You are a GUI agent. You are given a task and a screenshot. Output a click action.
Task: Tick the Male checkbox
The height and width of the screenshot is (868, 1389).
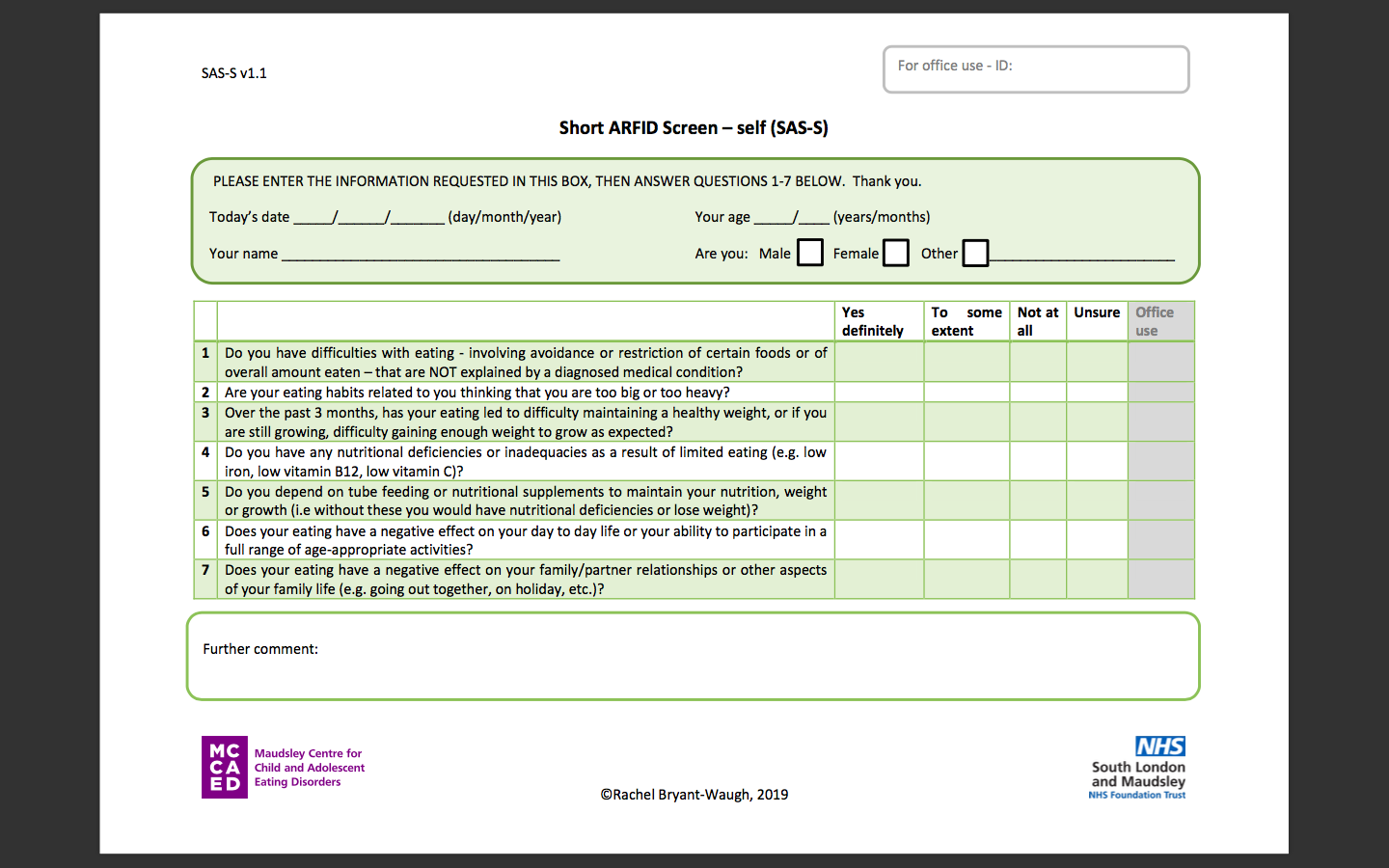pos(810,253)
